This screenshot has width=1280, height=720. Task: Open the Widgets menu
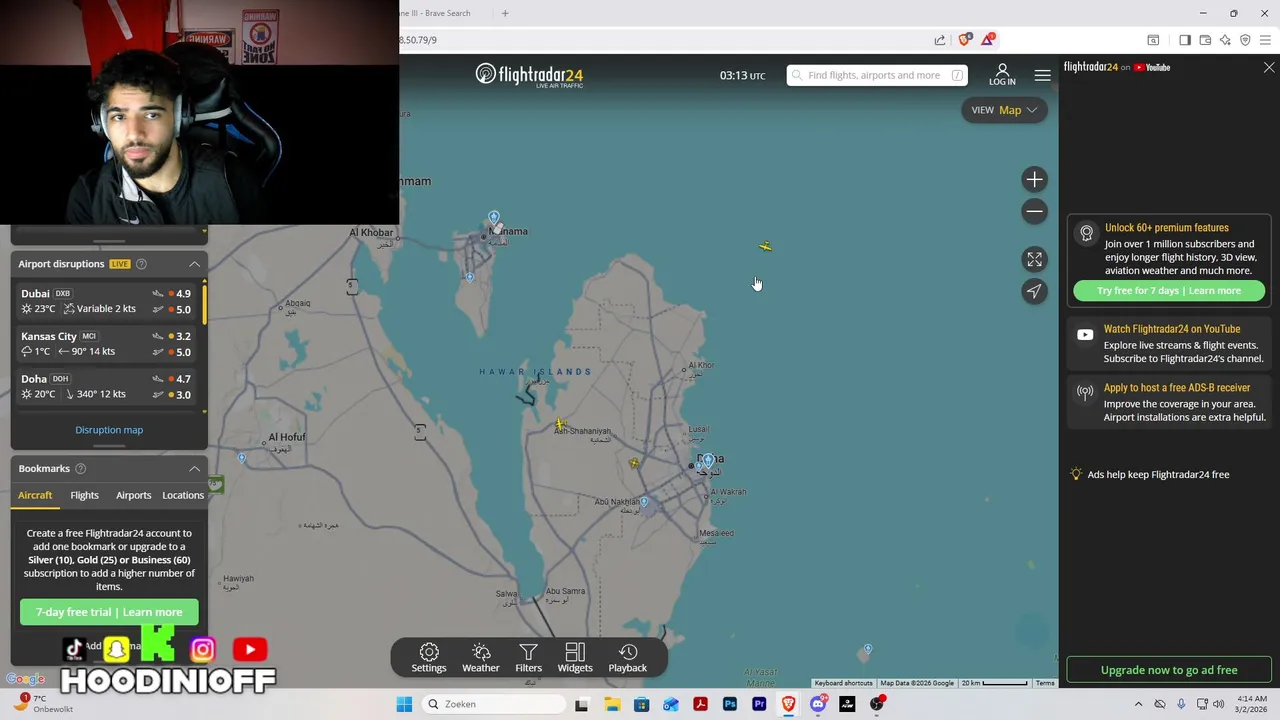[x=575, y=658]
